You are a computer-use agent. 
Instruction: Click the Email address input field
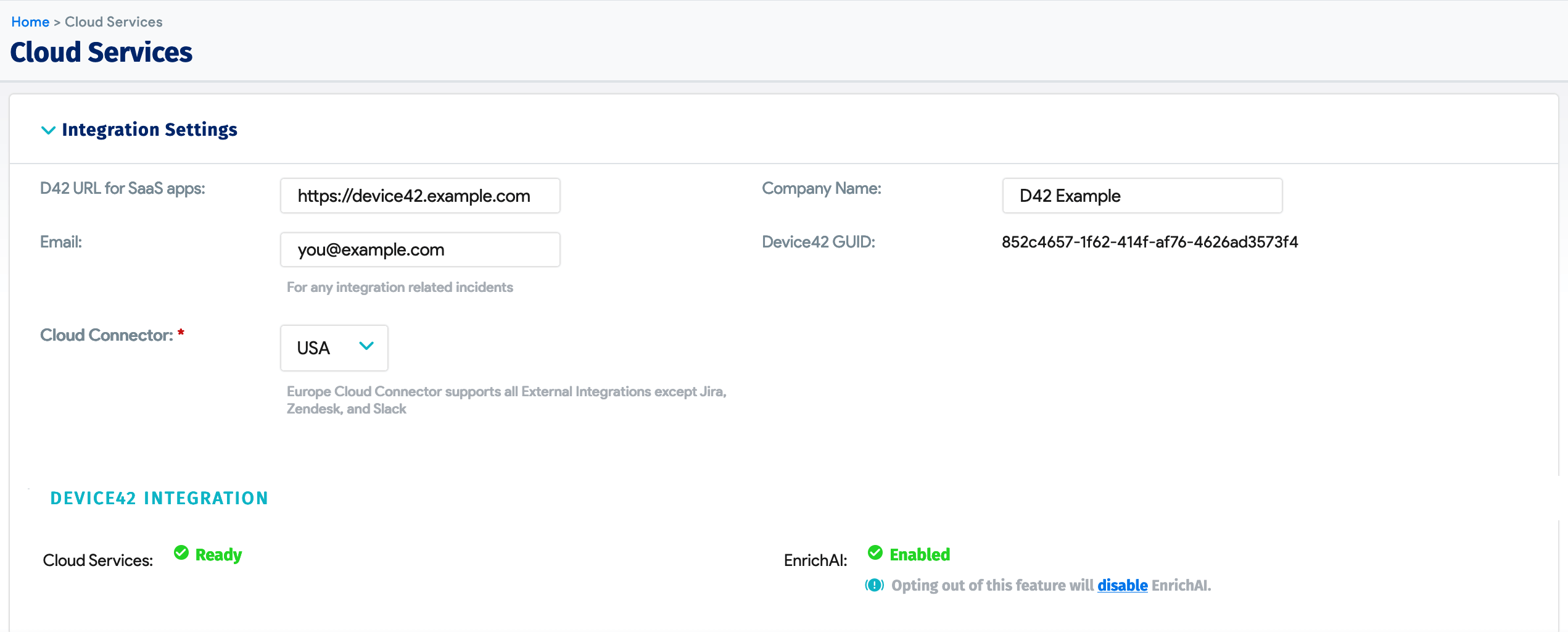[x=419, y=249]
